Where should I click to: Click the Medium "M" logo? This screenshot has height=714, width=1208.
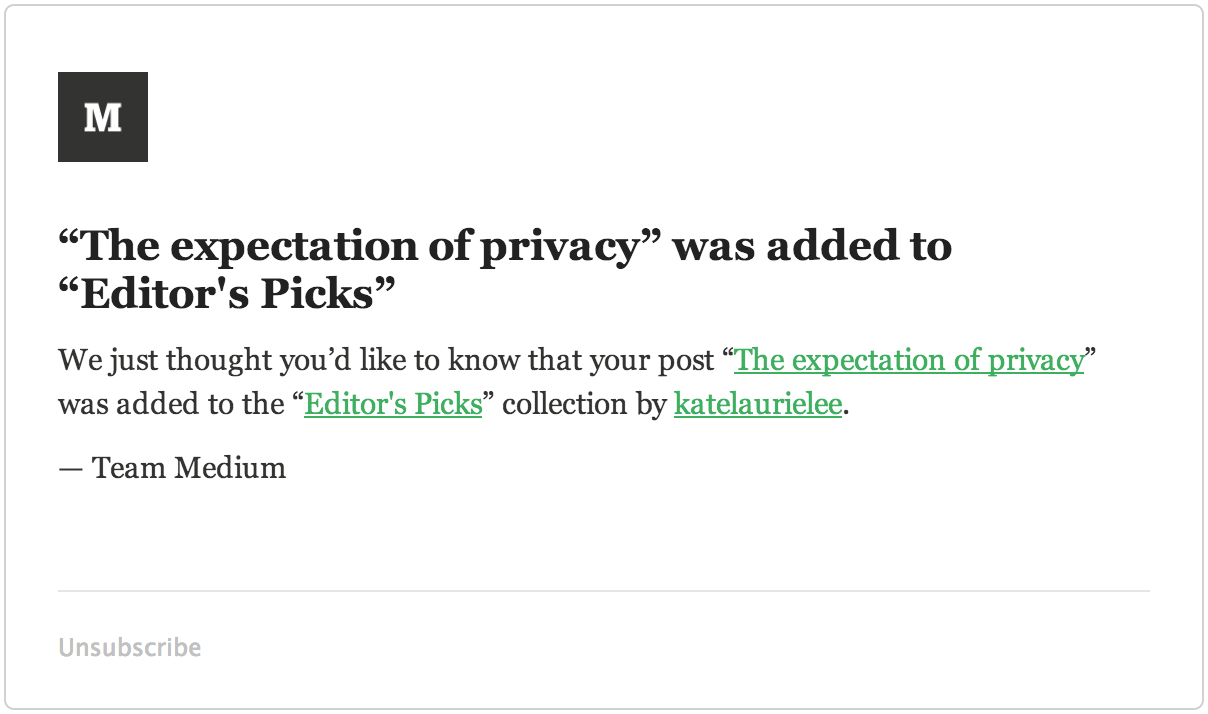click(103, 117)
